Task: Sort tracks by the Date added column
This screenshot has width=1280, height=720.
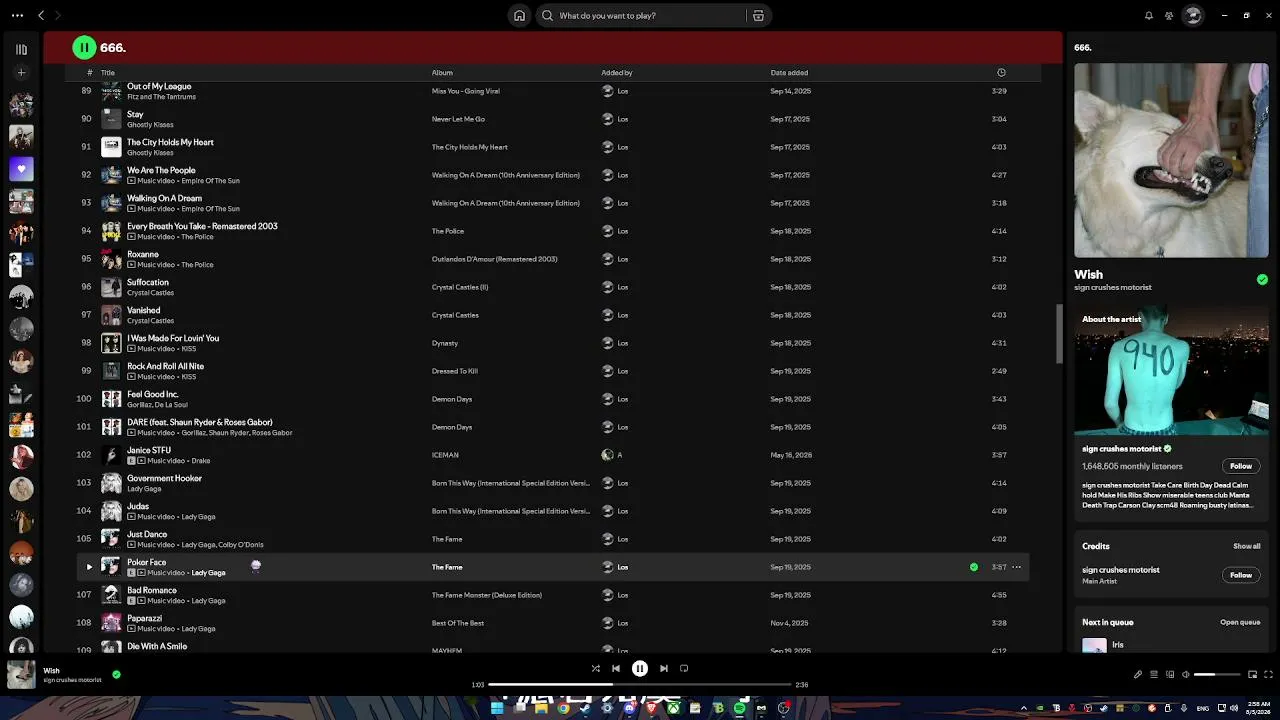Action: click(789, 73)
